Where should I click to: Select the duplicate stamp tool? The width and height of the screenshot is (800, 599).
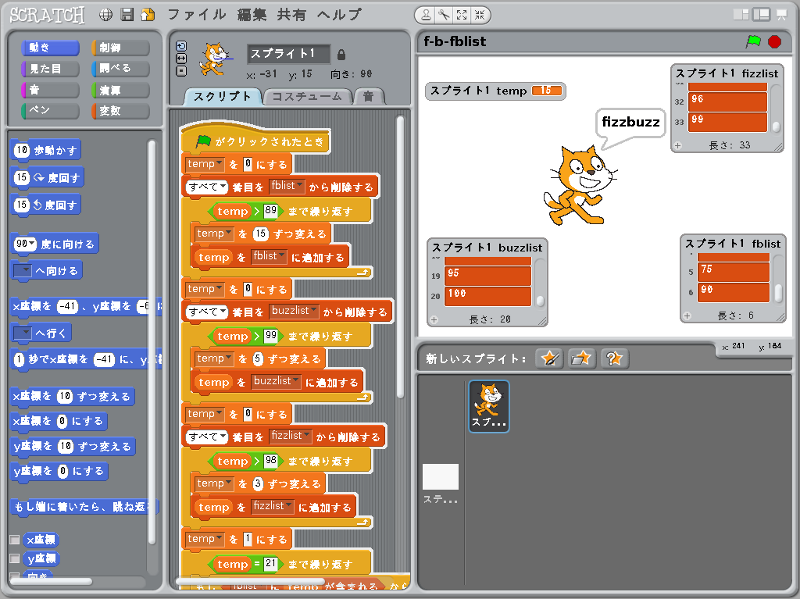click(x=426, y=15)
